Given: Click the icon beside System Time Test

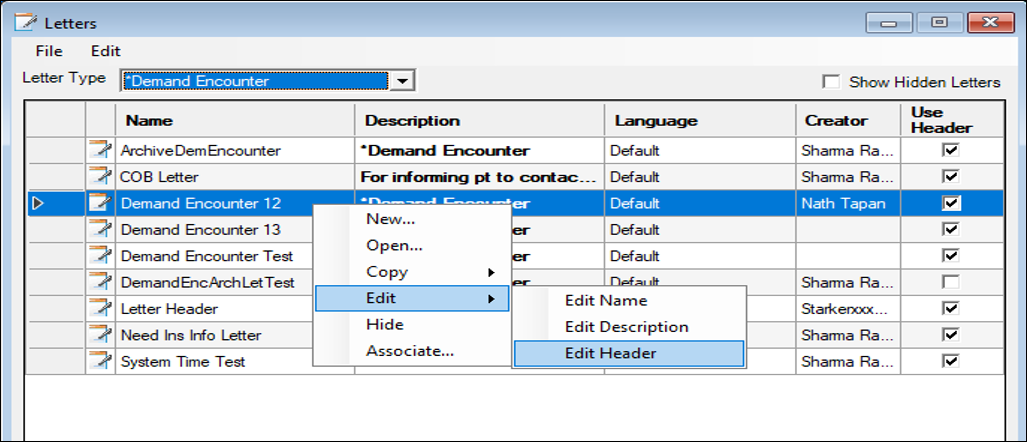Looking at the screenshot, I should click(x=100, y=361).
